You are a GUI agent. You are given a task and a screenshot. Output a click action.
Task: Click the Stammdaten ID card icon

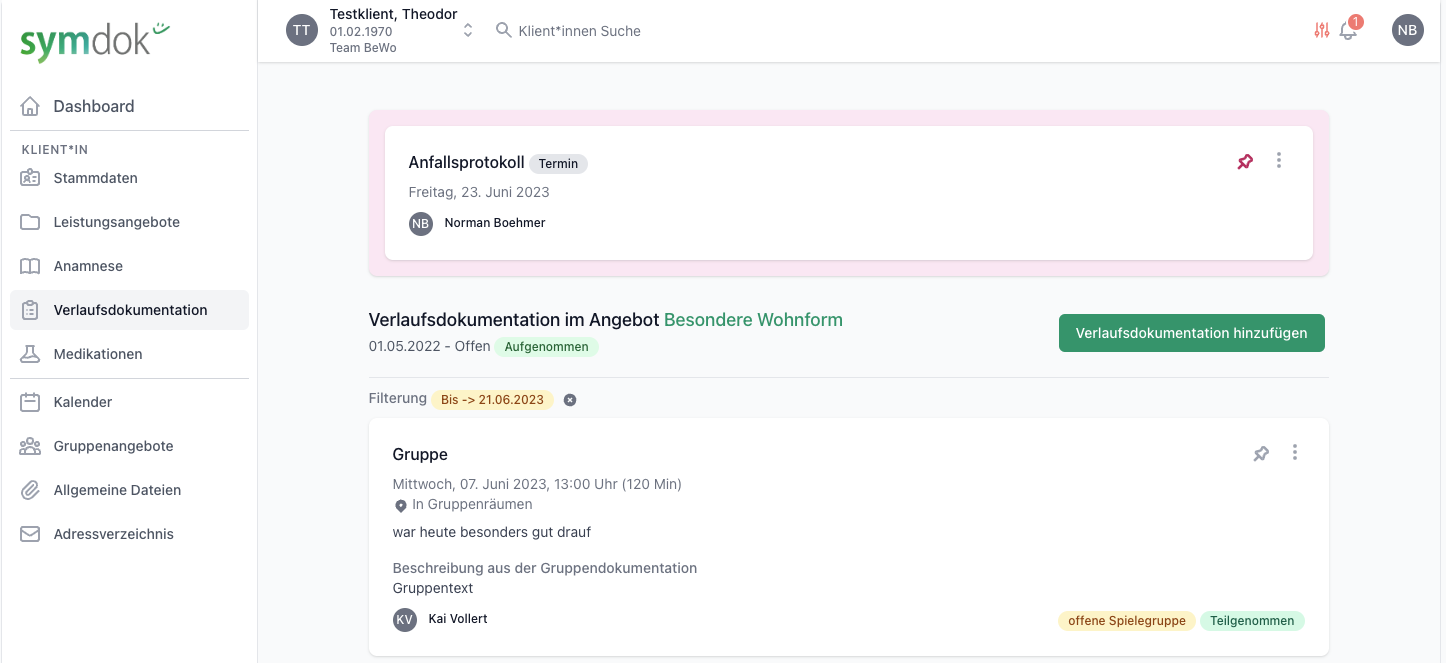coord(30,178)
